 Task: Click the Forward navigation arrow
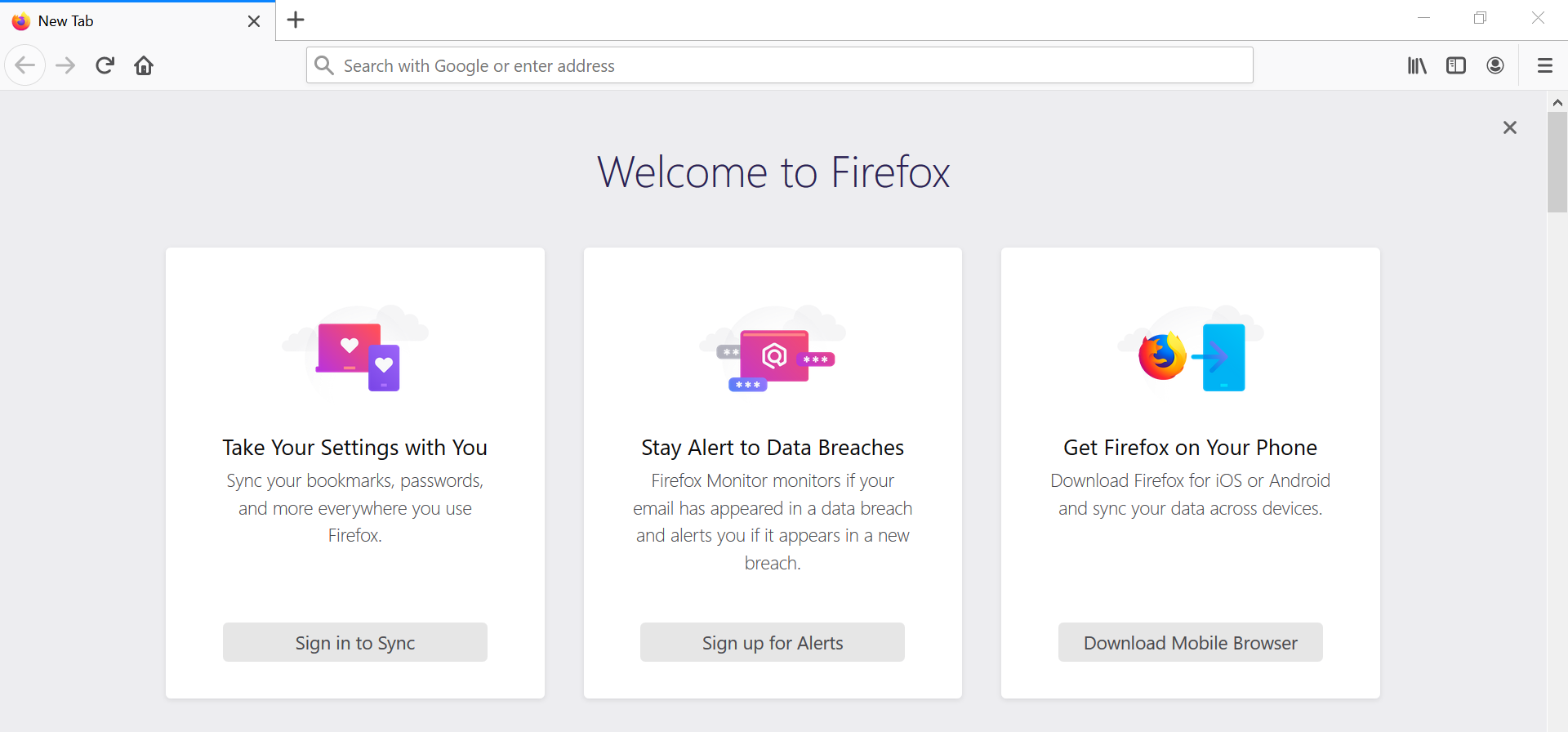[65, 65]
